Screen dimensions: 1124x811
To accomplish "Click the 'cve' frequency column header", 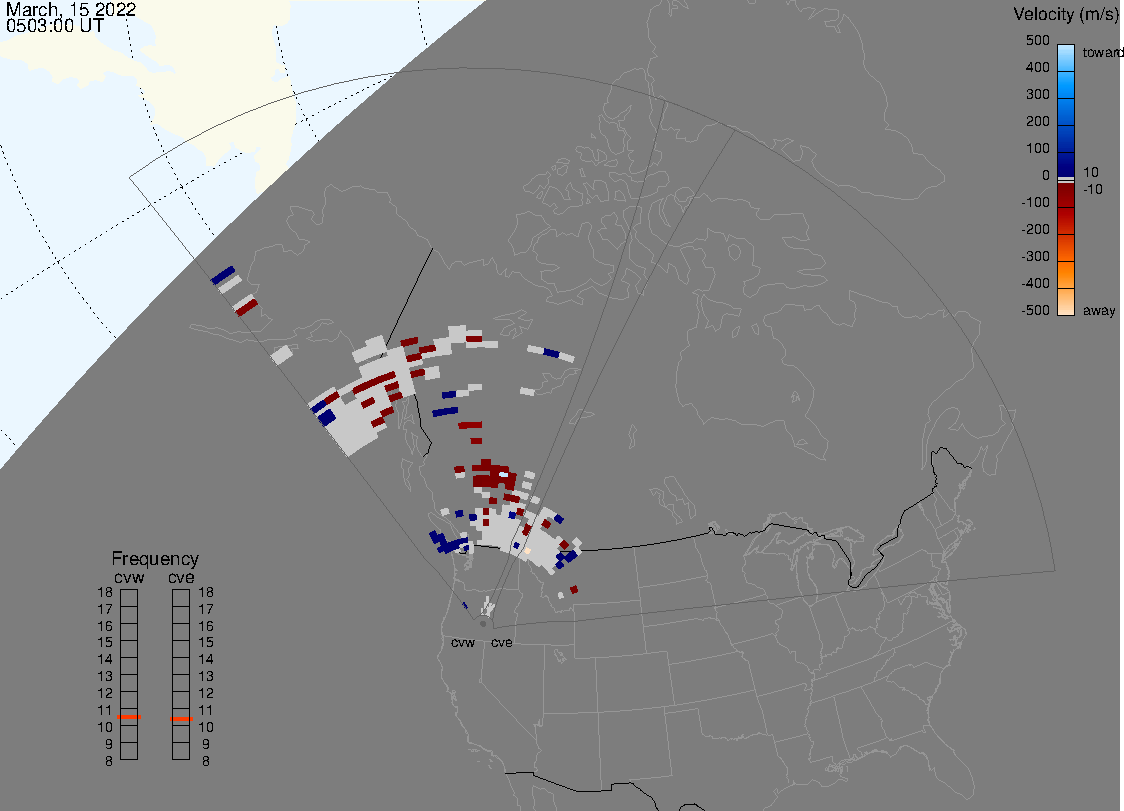I will click(181, 577).
